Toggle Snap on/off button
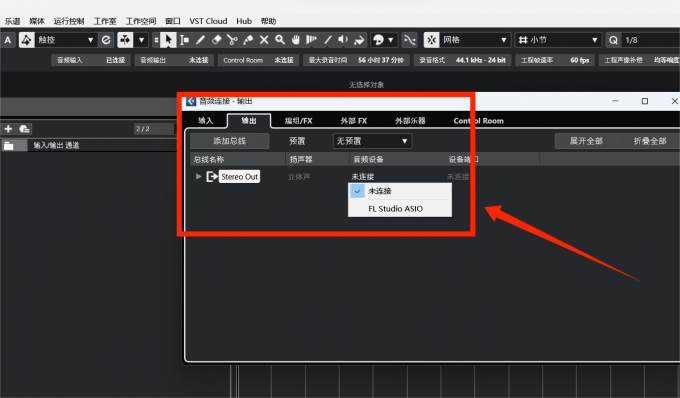Viewport: 680px width, 398px height. coord(431,40)
